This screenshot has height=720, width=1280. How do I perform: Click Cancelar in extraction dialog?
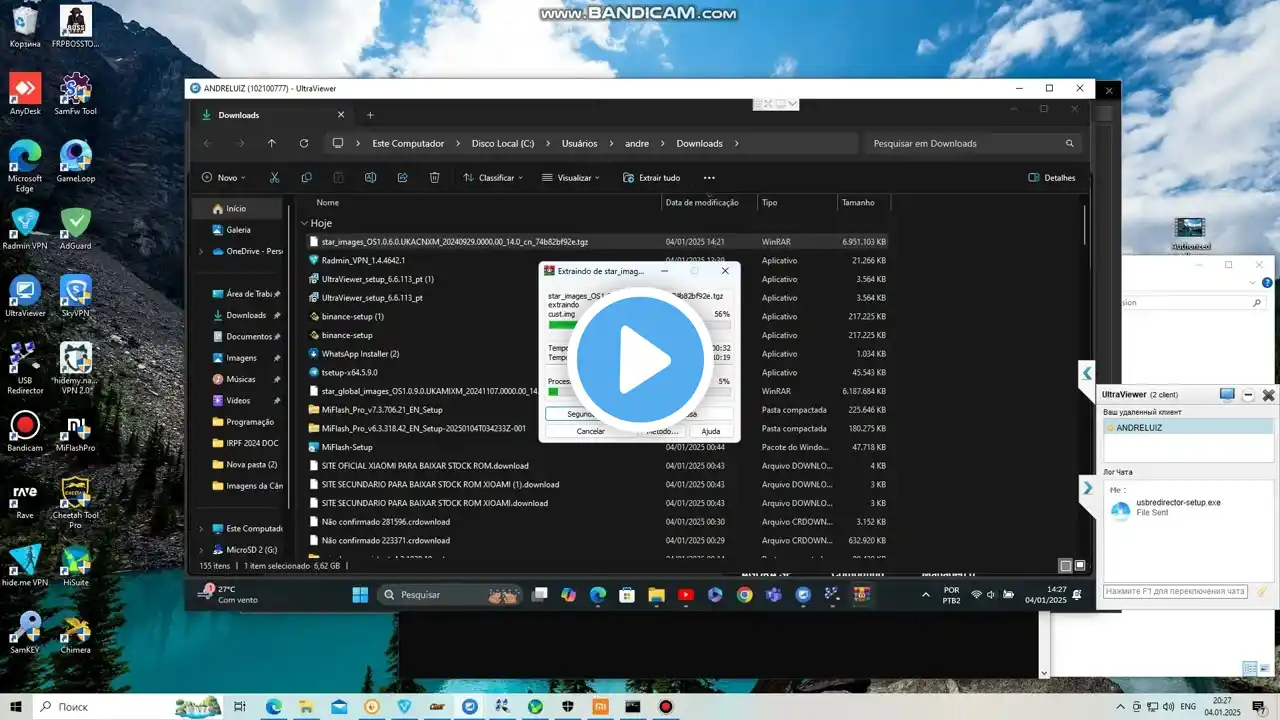[590, 431]
